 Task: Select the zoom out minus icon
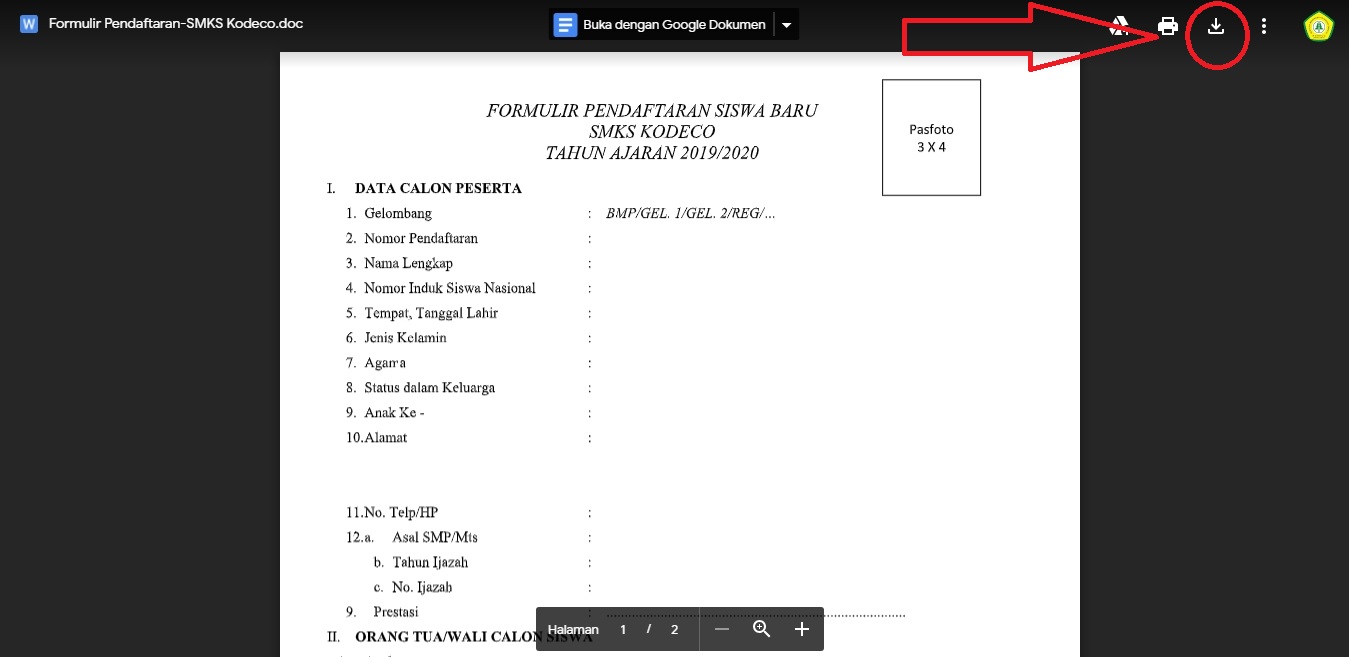pos(722,629)
